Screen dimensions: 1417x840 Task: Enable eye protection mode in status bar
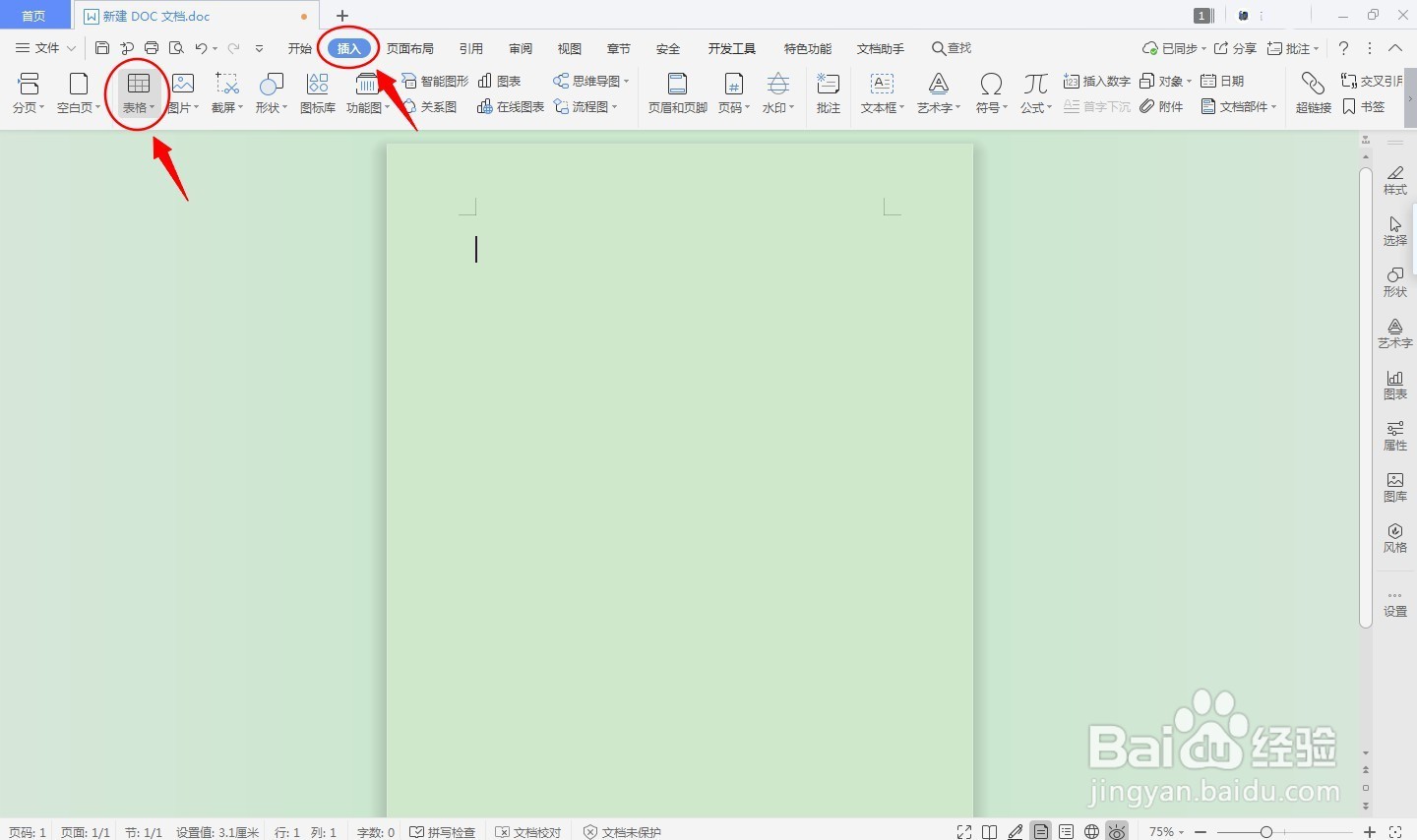[1117, 831]
